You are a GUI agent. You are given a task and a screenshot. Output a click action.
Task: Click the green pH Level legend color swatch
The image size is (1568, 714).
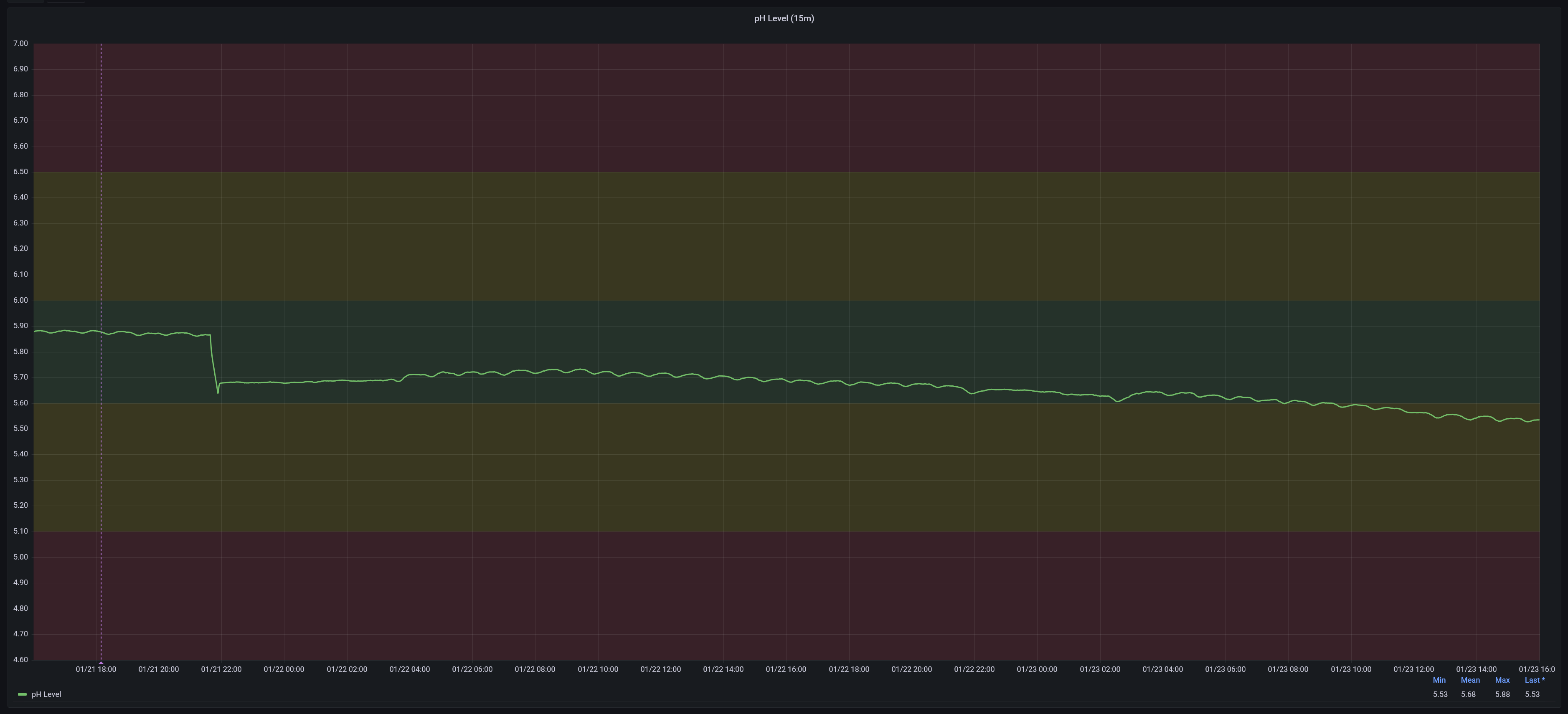tap(23, 694)
